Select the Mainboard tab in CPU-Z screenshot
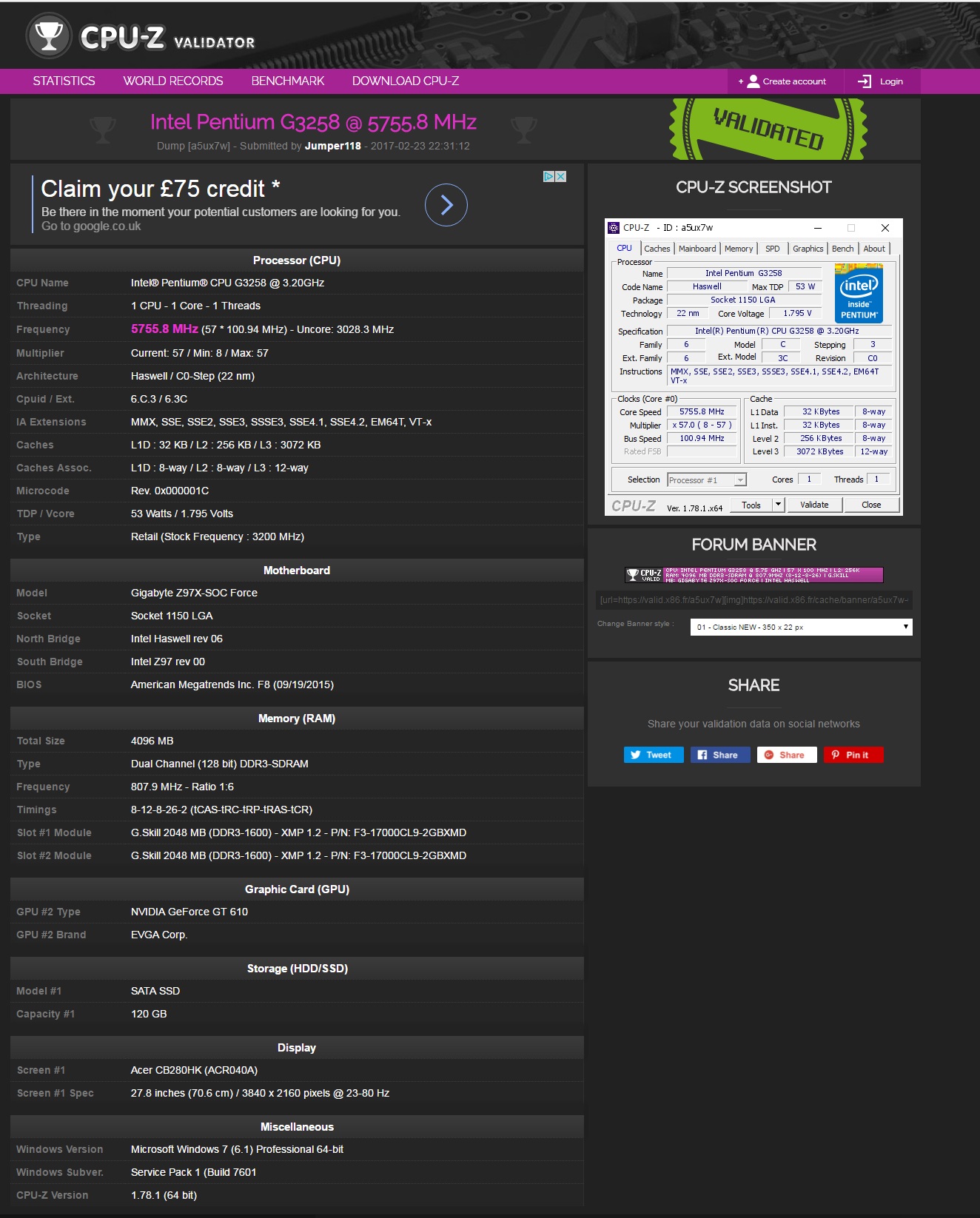980x1218 pixels. pos(697,249)
